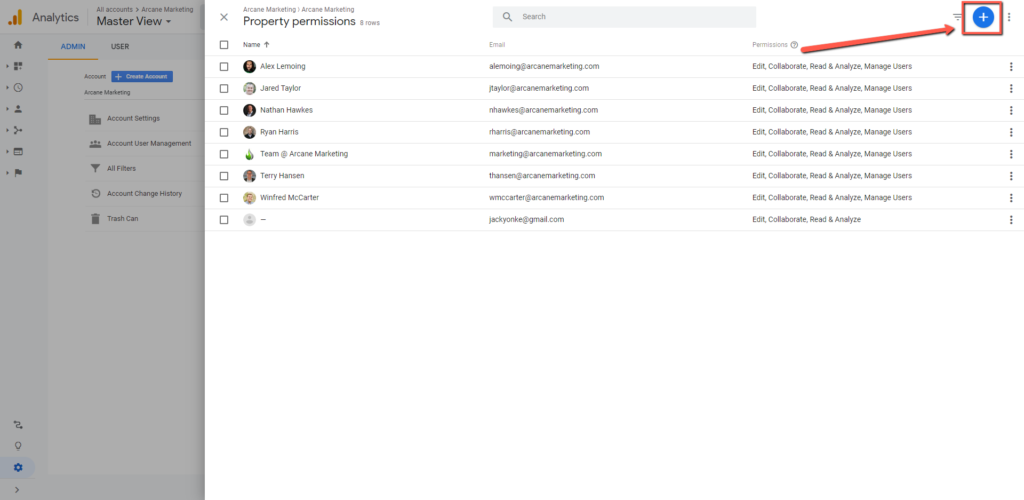This screenshot has height=500, width=1024.
Task: Click the search magnifier icon
Action: tap(507, 16)
